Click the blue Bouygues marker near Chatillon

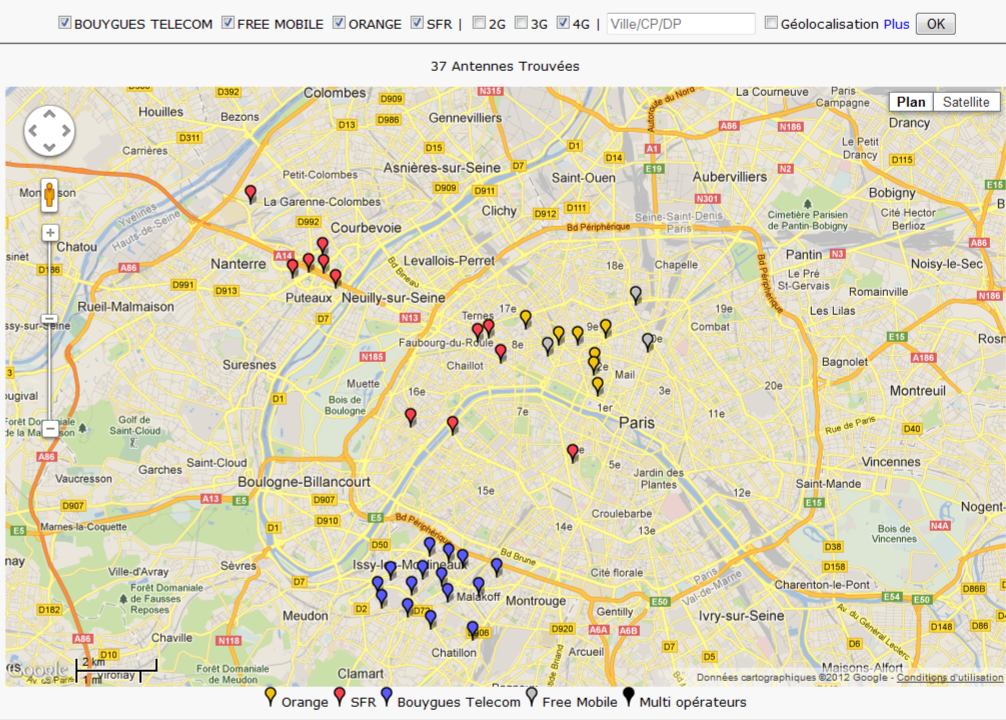coord(473,630)
